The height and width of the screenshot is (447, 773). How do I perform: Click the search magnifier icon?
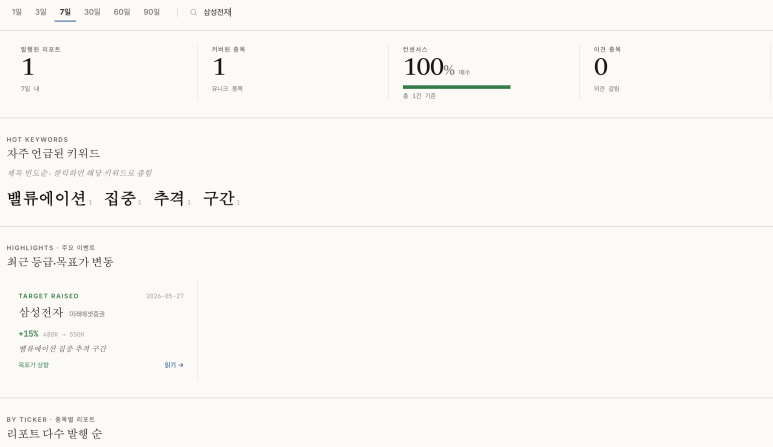(x=193, y=12)
